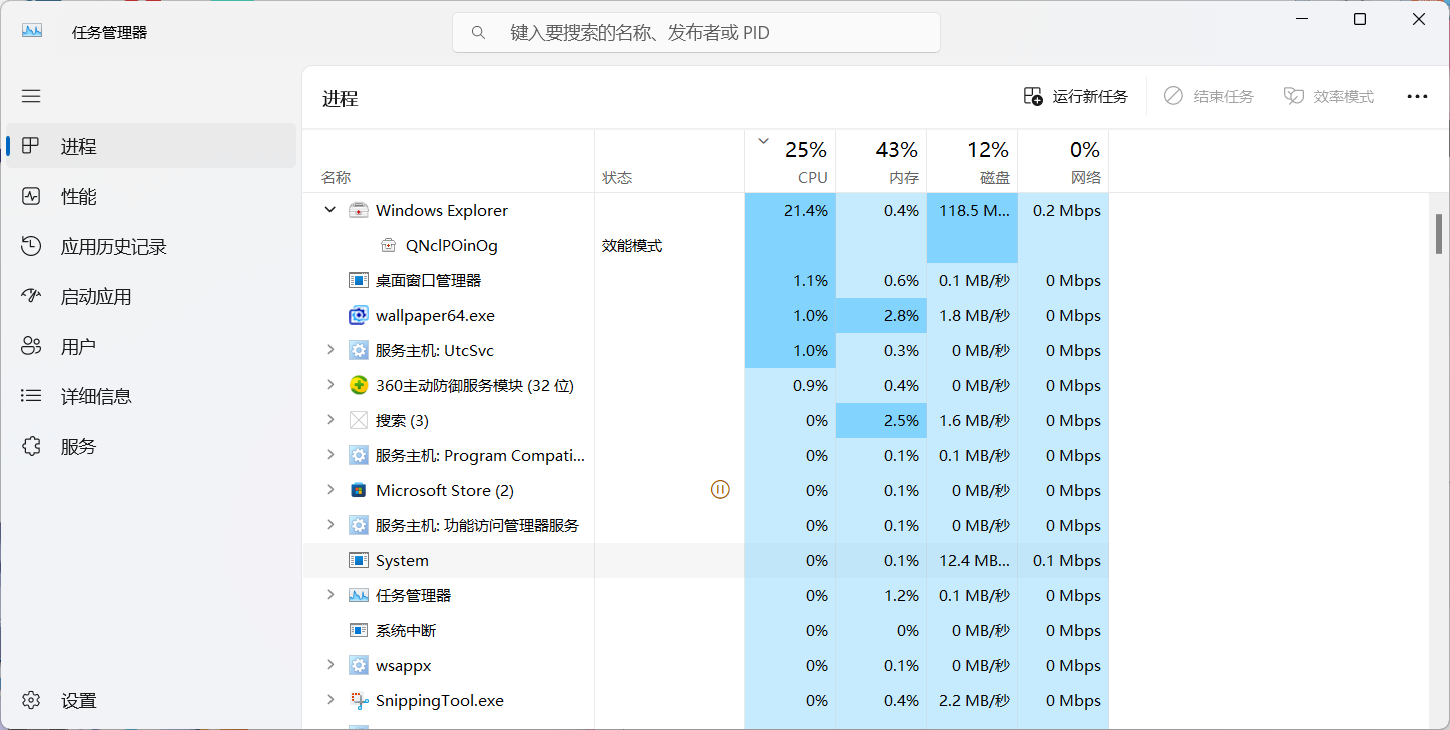This screenshot has width=1450, height=730.
Task: Click the Performance (性能) sidebar icon
Action: click(x=31, y=196)
